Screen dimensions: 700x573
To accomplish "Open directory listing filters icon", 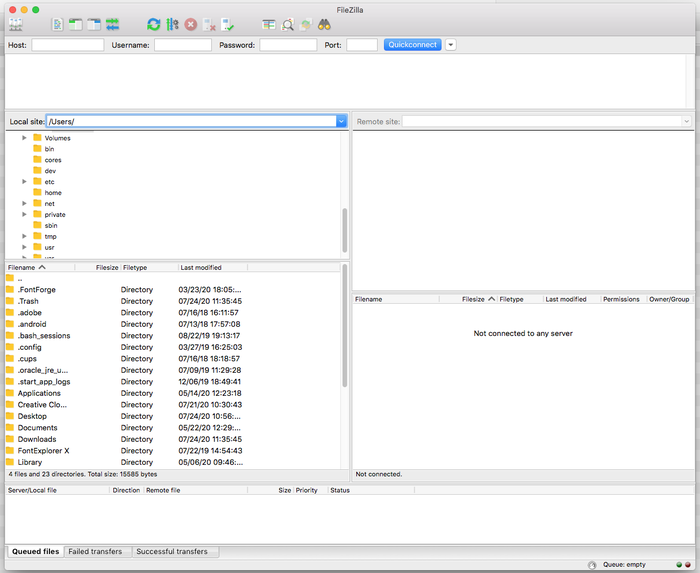I will [x=269, y=25].
